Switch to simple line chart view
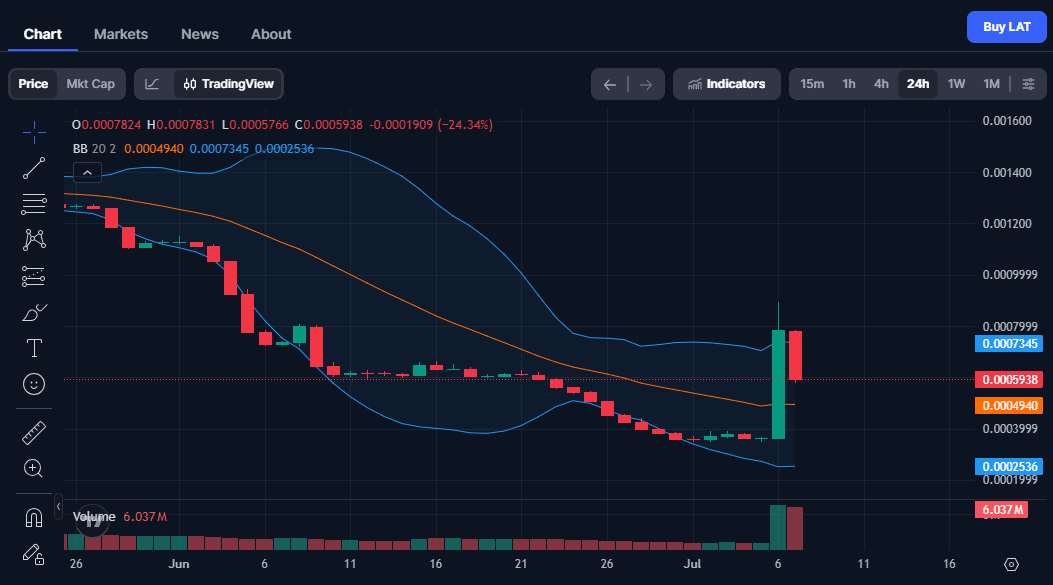This screenshot has height=585, width=1053. [x=152, y=84]
